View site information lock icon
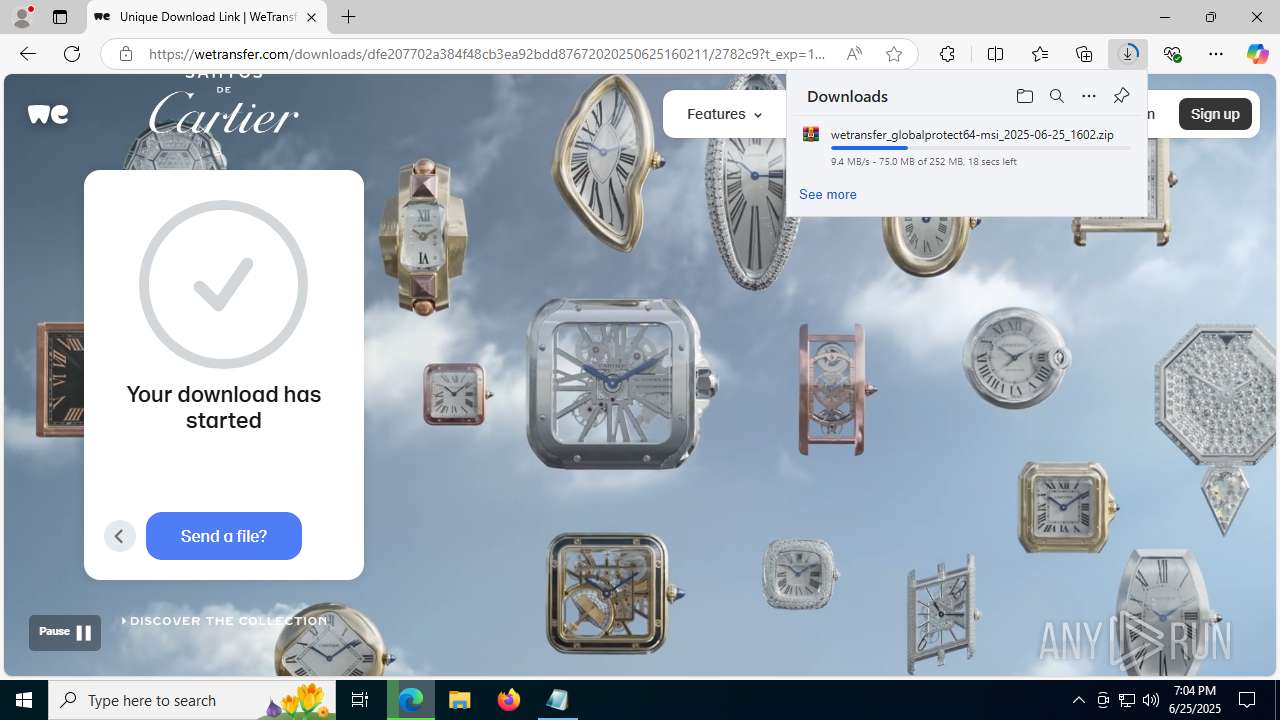The width and height of the screenshot is (1280, 720). point(126,54)
